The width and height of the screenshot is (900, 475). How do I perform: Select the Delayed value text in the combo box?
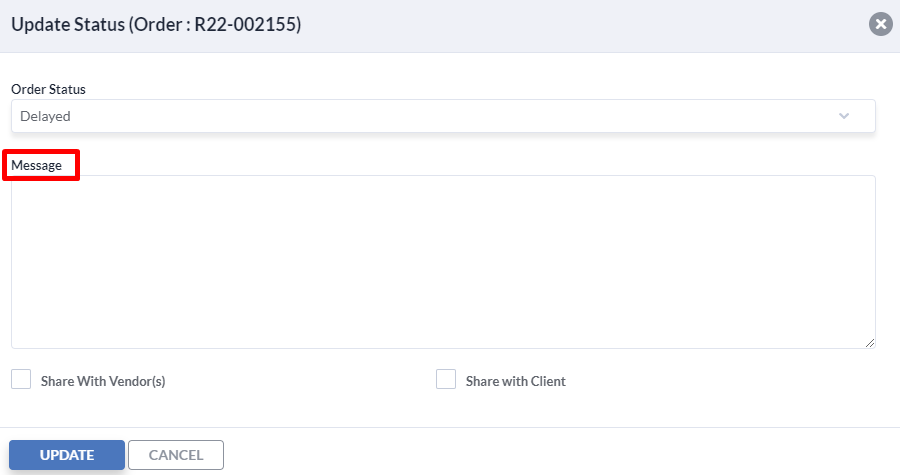45,116
